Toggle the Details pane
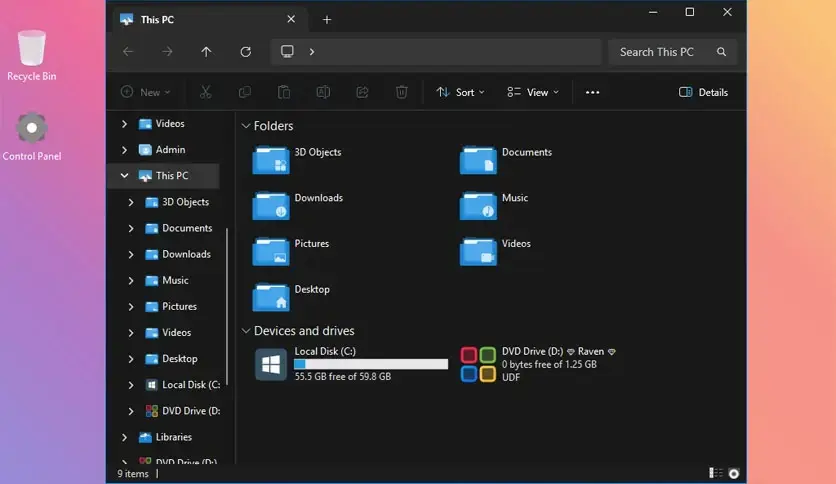Viewport: 836px width, 484px height. click(703, 92)
